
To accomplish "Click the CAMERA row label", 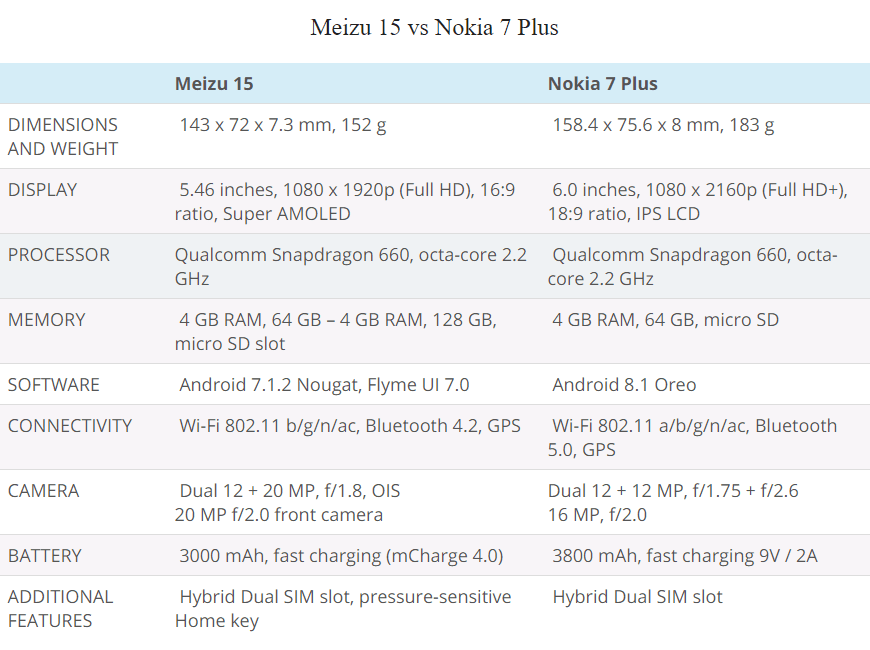I will 43,491.
